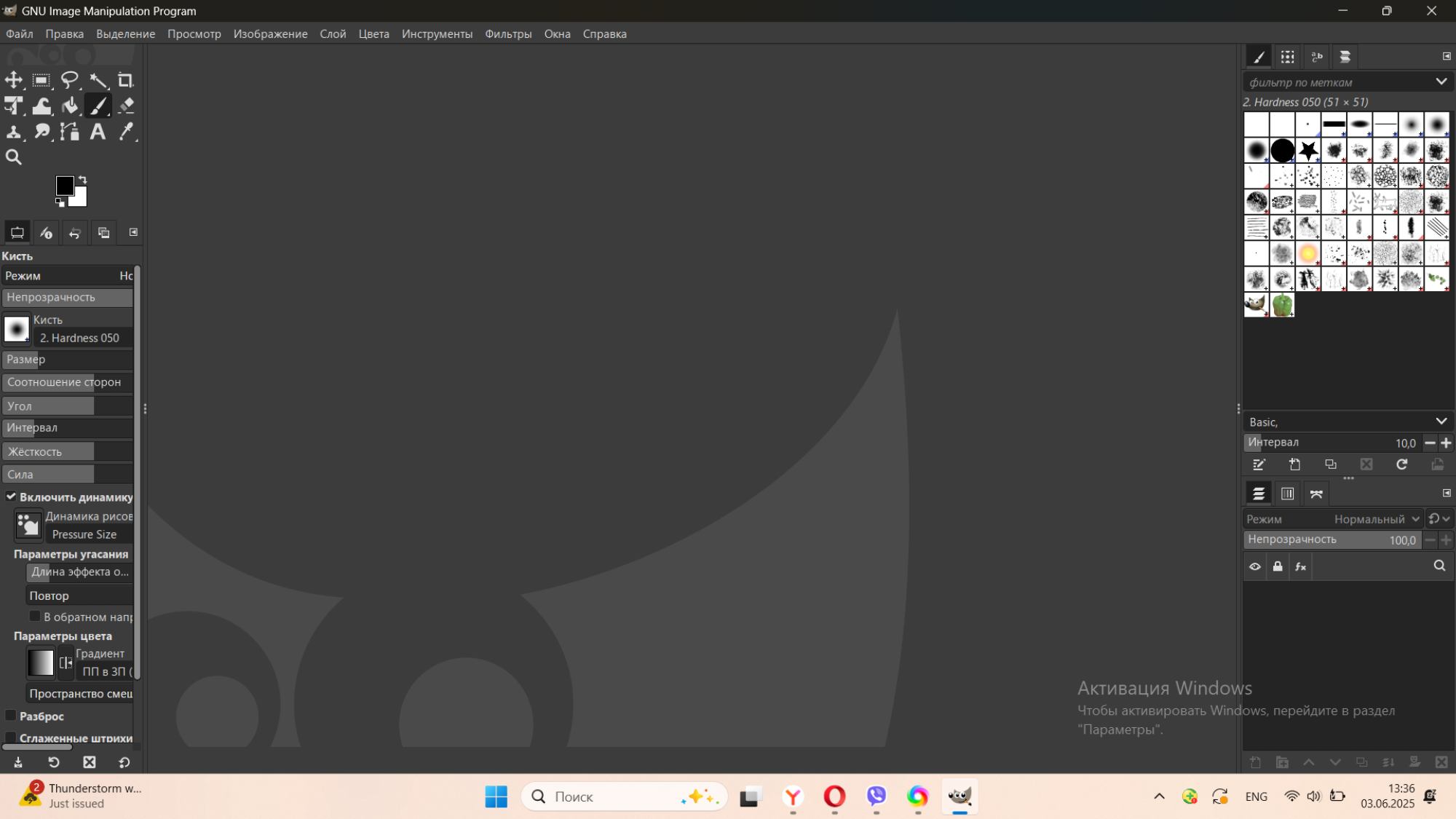This screenshot has width=1456, height=819.
Task: Open the Слой menu
Action: 333,34
